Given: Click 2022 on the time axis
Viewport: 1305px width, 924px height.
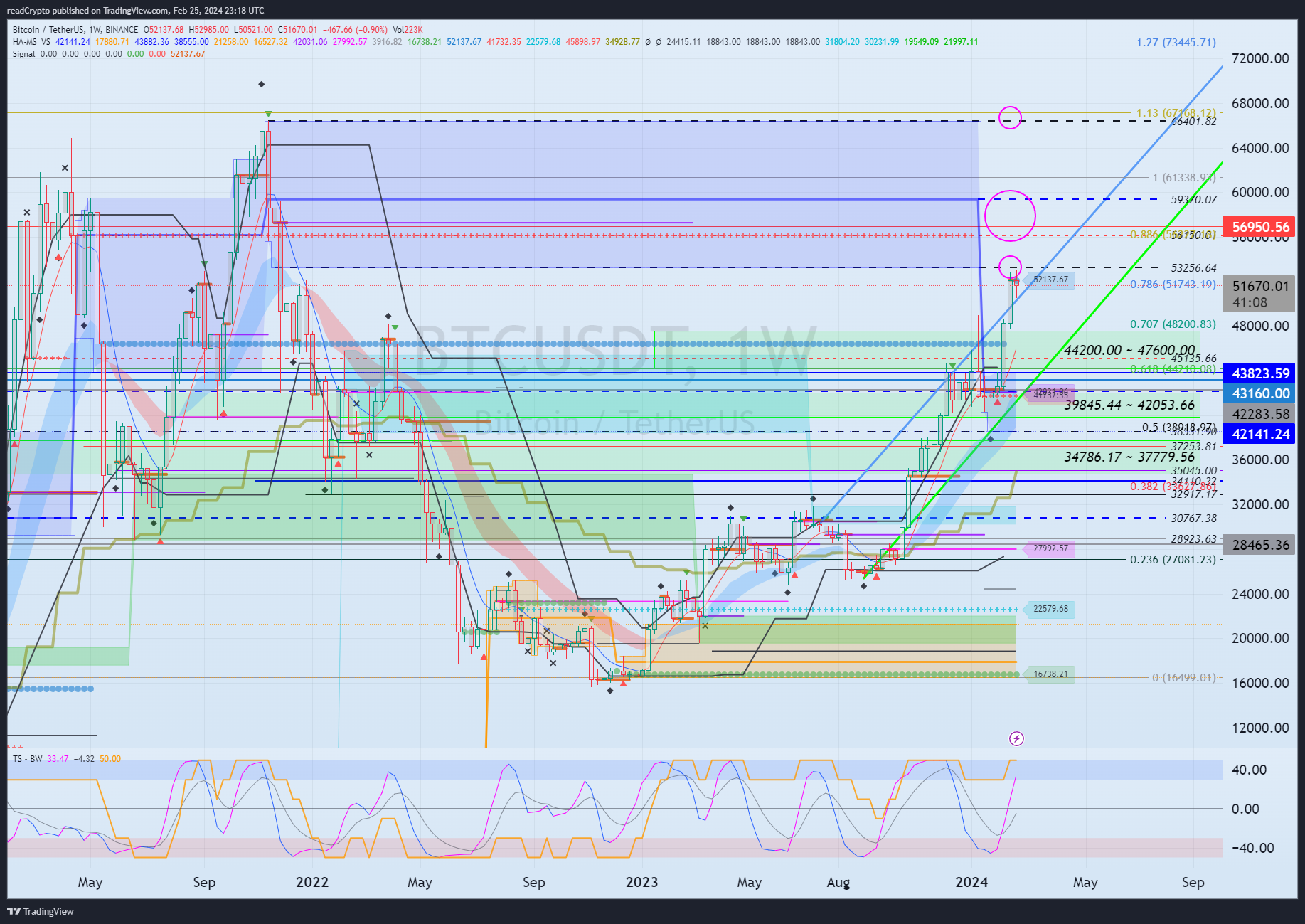Looking at the screenshot, I should pyautogui.click(x=312, y=882).
